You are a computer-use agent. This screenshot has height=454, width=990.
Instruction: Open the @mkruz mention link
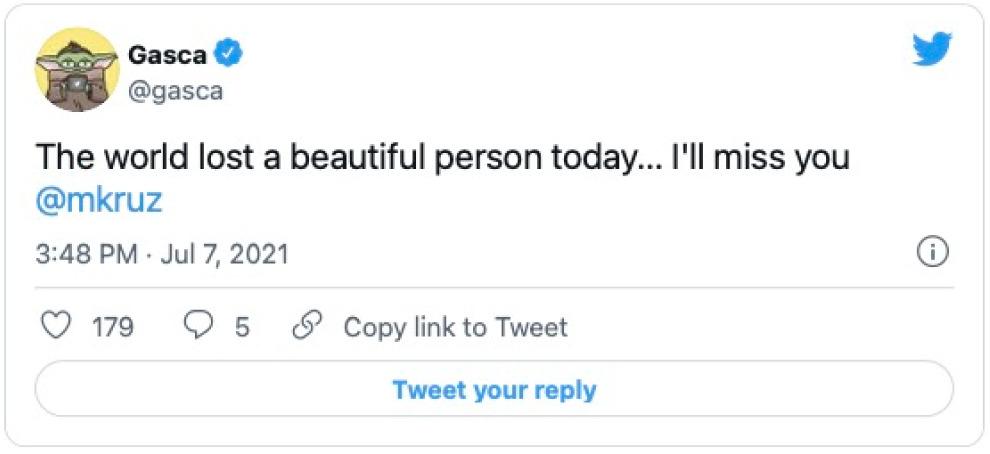(99, 200)
